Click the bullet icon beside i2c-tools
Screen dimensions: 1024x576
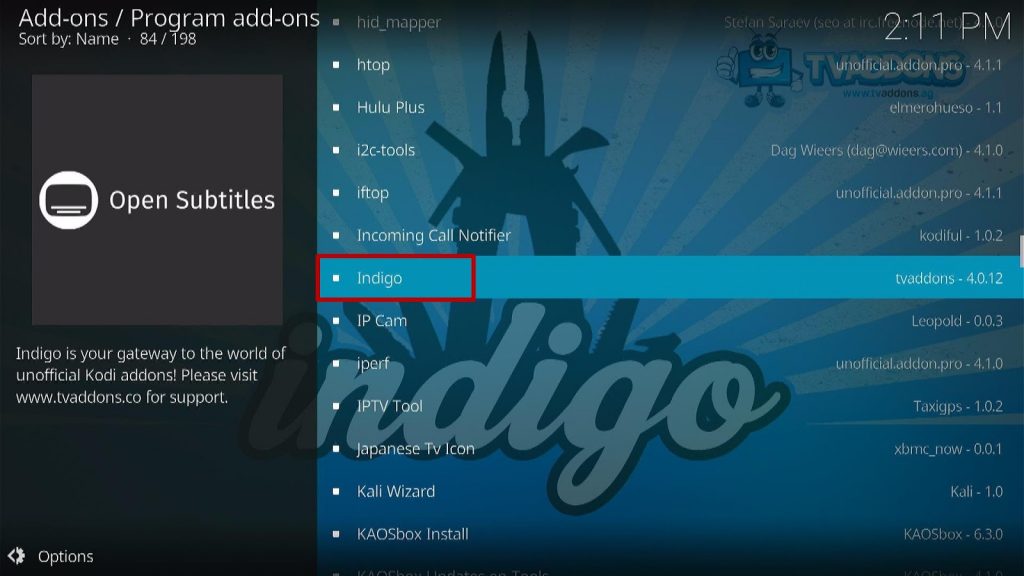[x=336, y=150]
